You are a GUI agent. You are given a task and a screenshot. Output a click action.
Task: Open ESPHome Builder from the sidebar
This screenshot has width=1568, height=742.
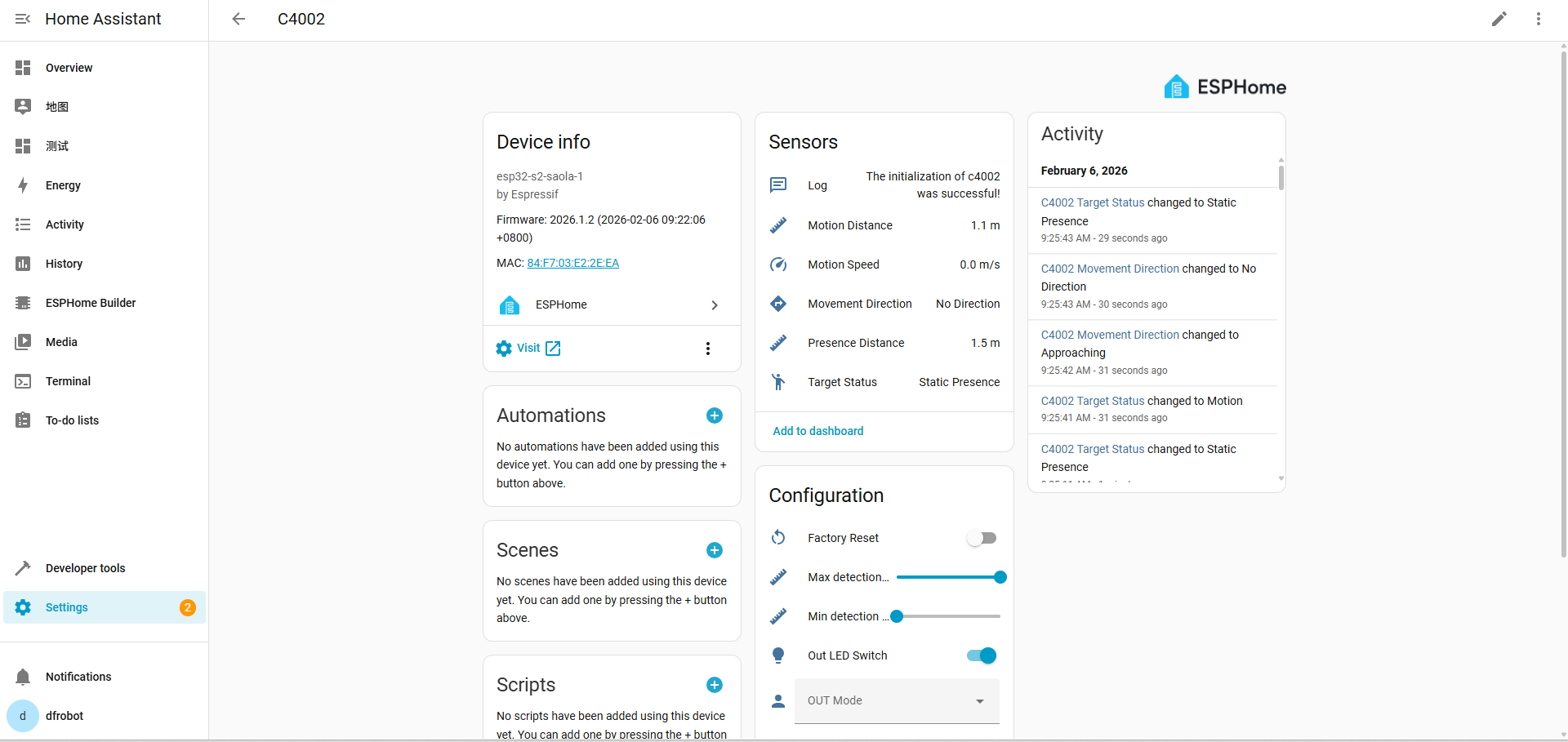(x=91, y=303)
